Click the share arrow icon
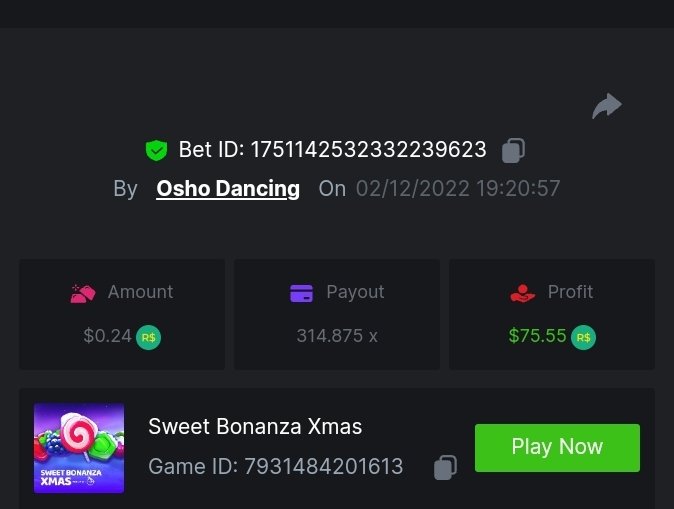The width and height of the screenshot is (674, 509). 606,105
